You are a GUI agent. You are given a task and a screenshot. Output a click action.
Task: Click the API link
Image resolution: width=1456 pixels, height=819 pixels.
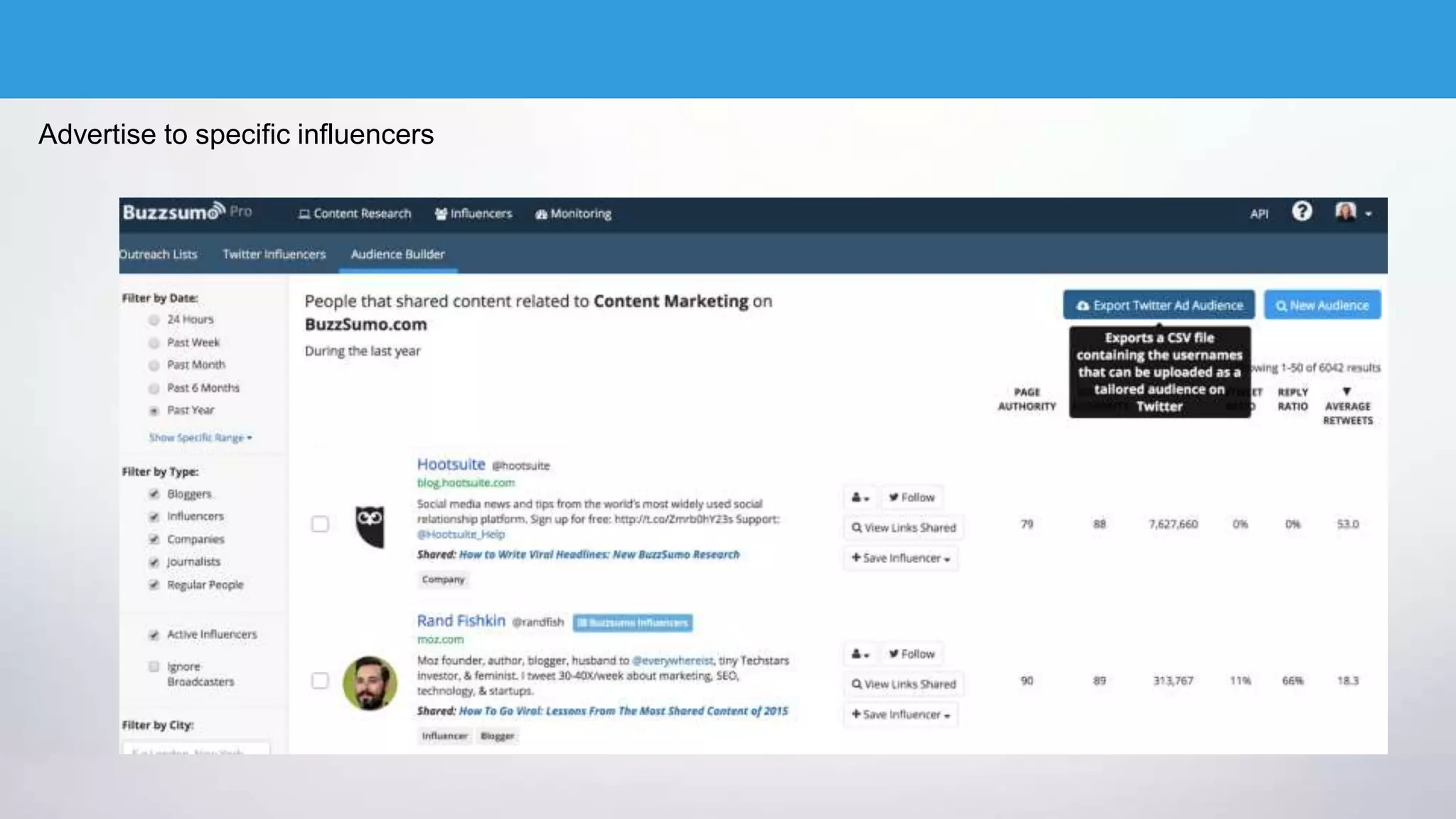click(x=1259, y=213)
